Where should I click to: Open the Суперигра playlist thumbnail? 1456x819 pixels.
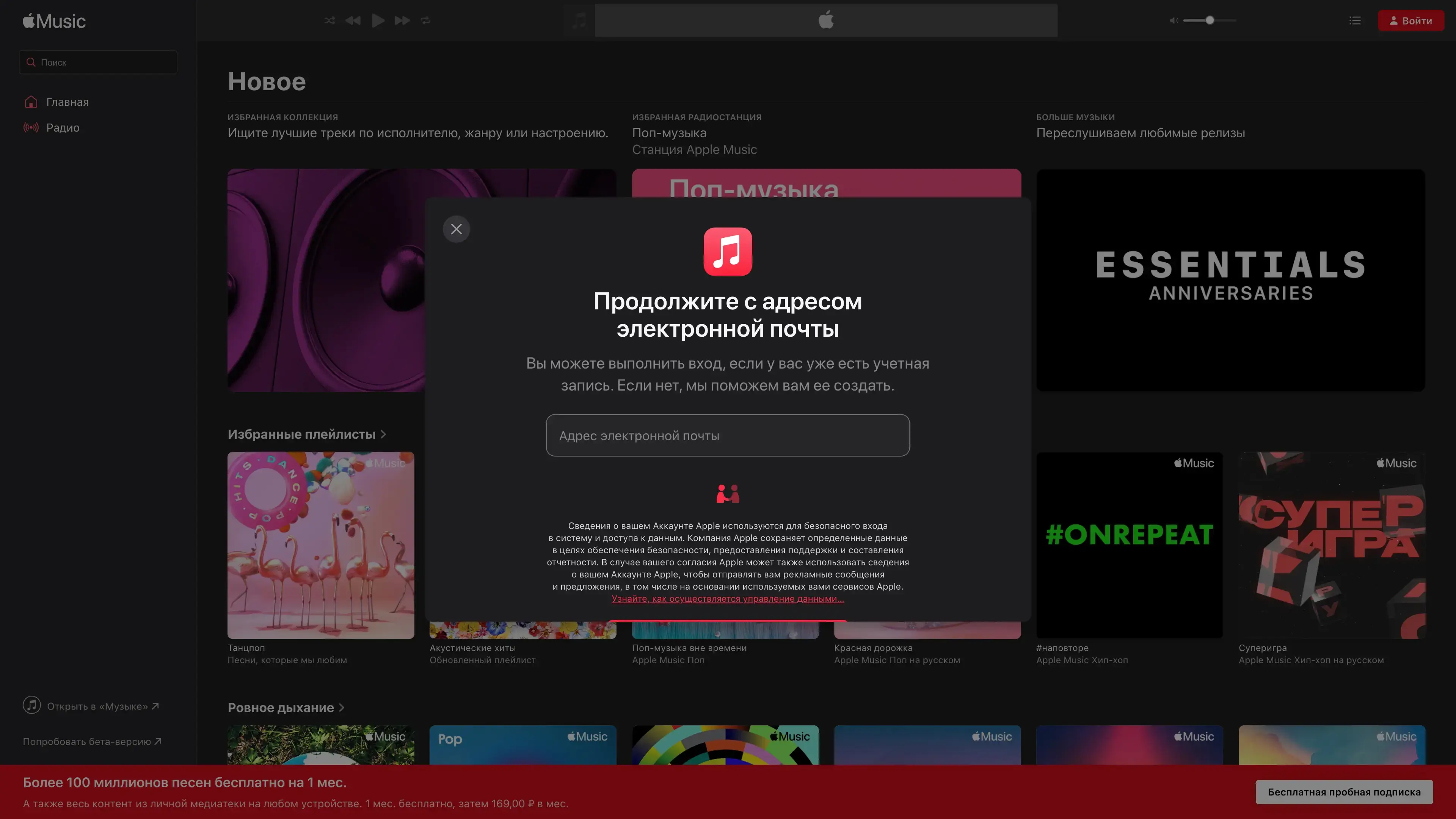tap(1332, 545)
